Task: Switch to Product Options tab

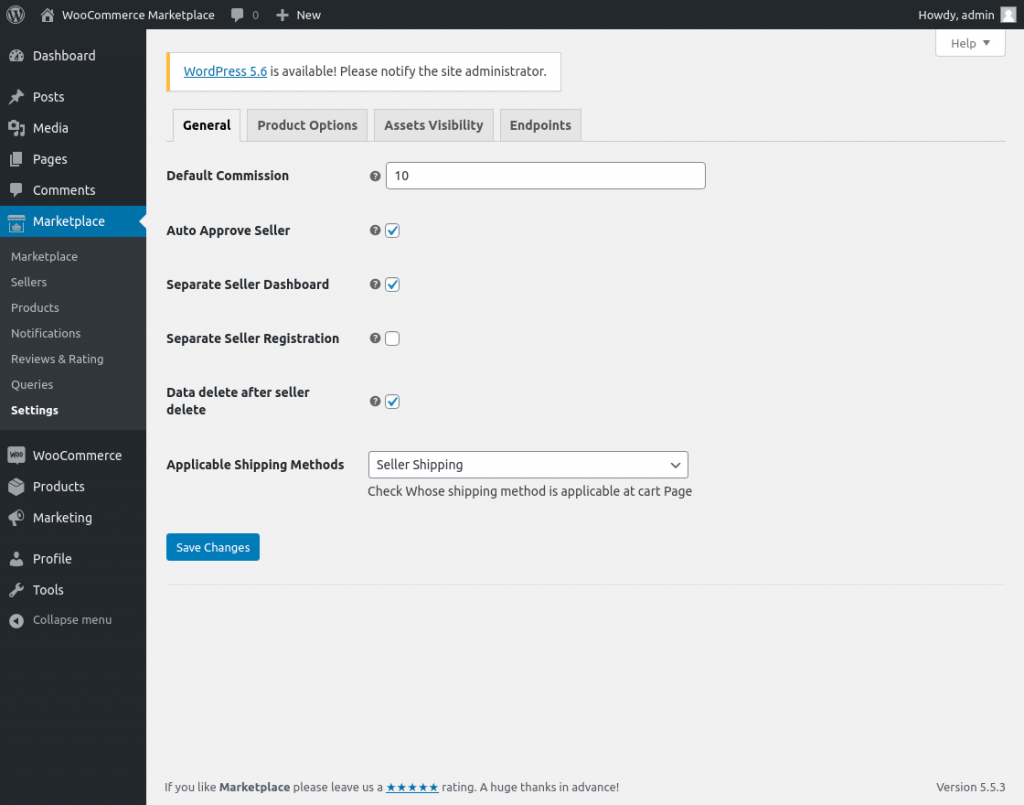Action: coord(307,125)
